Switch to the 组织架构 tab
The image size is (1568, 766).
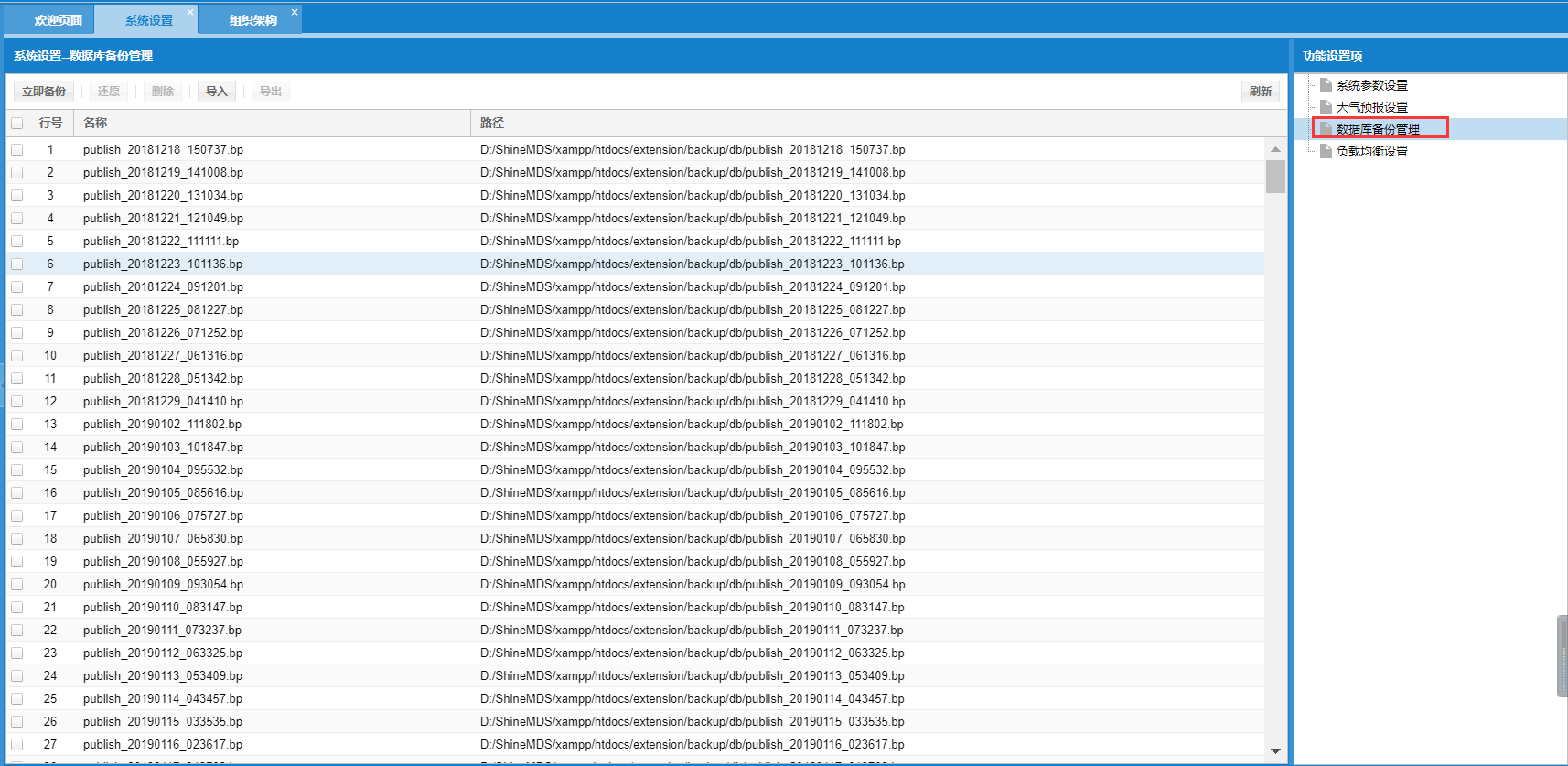pyautogui.click(x=252, y=20)
